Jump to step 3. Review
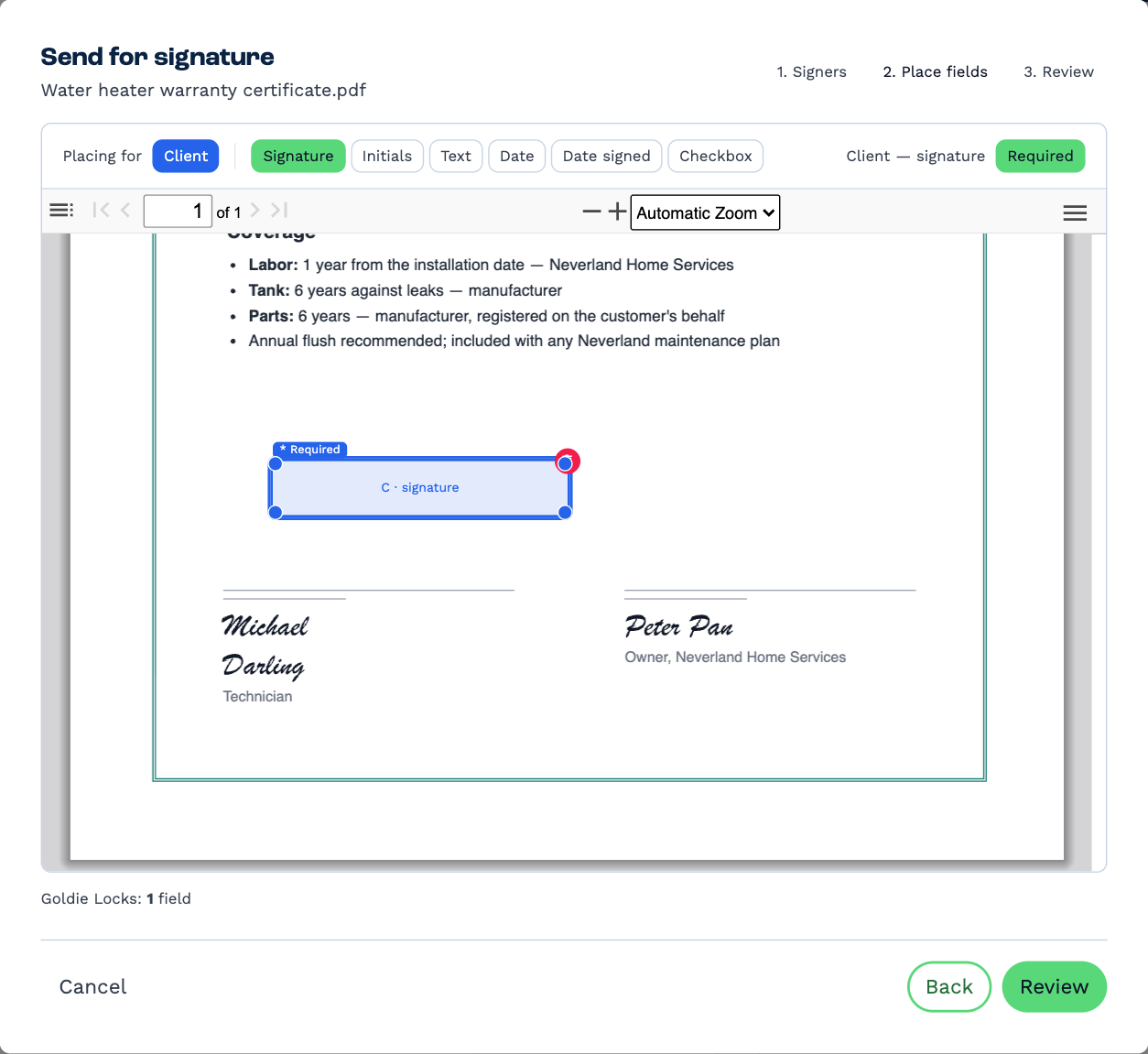The image size is (1148, 1054). 1059,71
